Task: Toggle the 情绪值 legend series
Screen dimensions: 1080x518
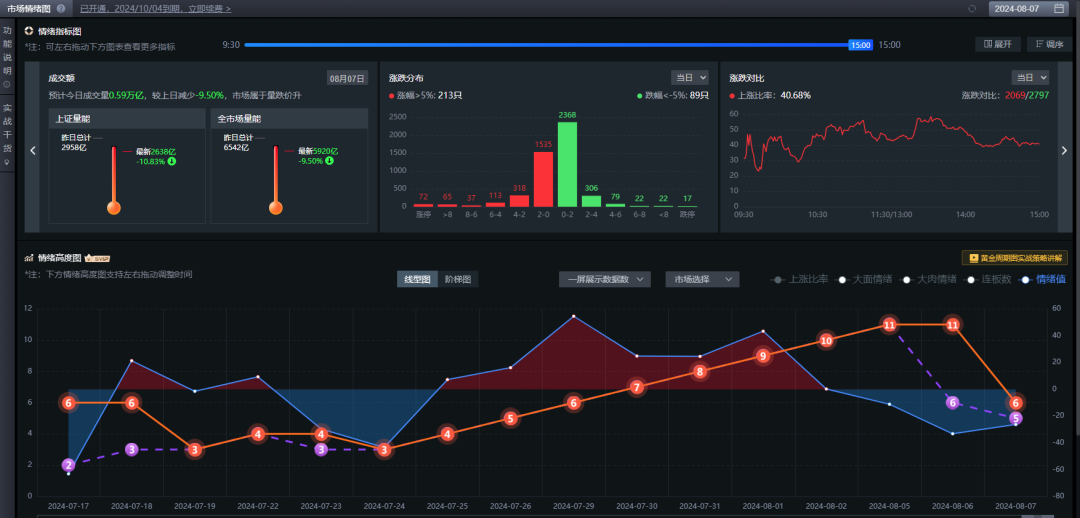Action: [1043, 280]
